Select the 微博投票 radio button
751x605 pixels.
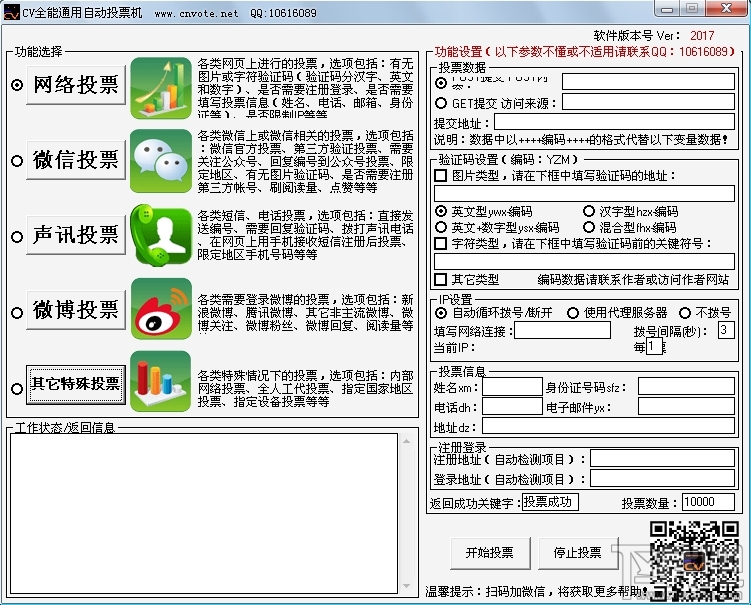17,313
